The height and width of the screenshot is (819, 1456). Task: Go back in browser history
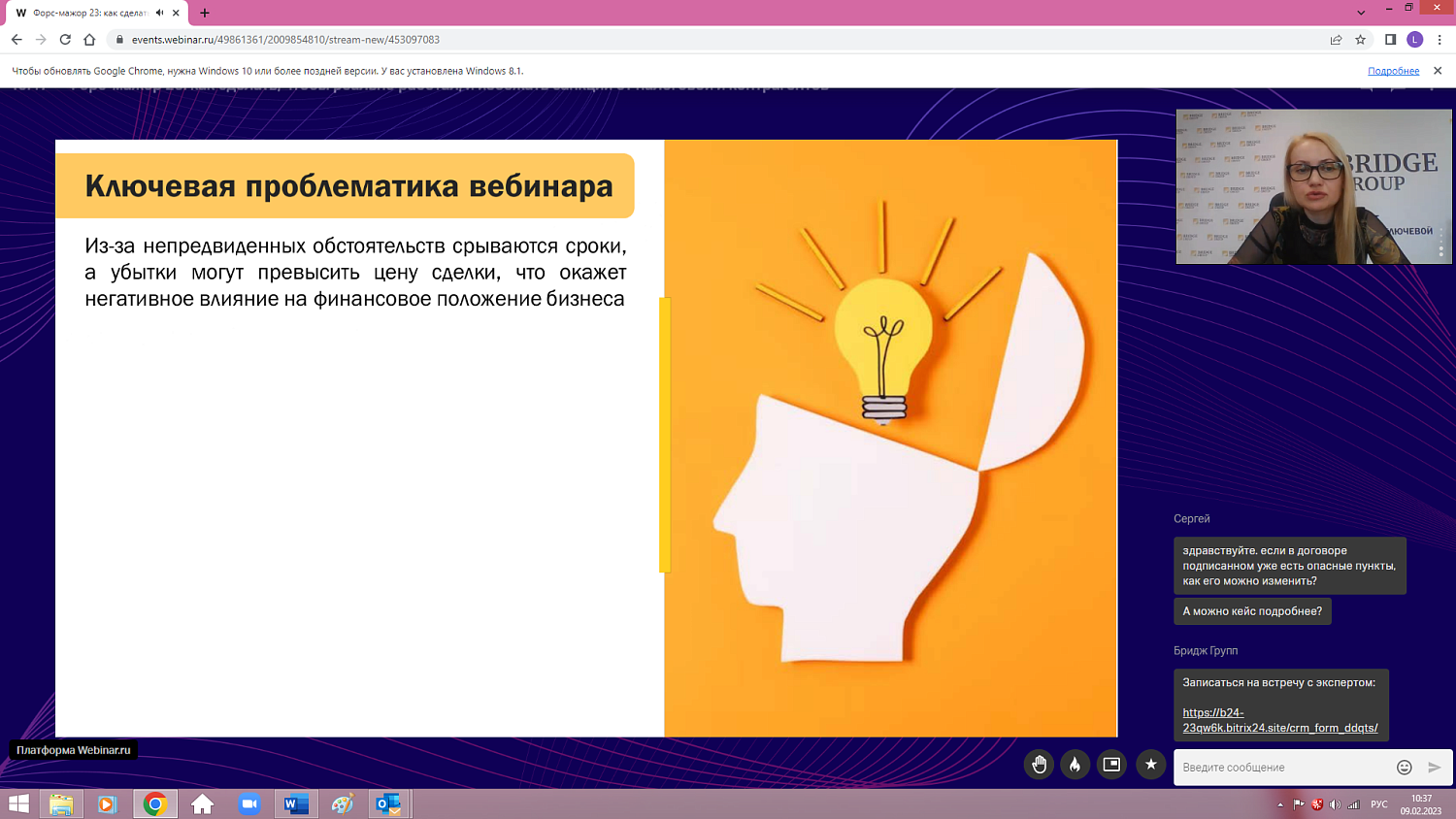click(x=17, y=40)
